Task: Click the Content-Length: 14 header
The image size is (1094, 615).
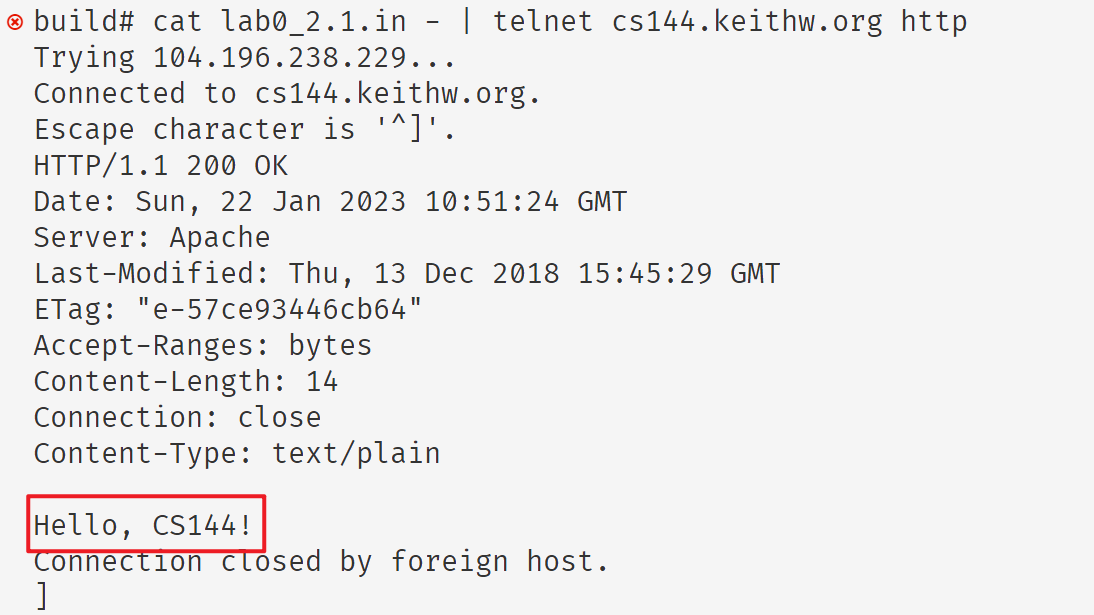Action: tap(186, 381)
